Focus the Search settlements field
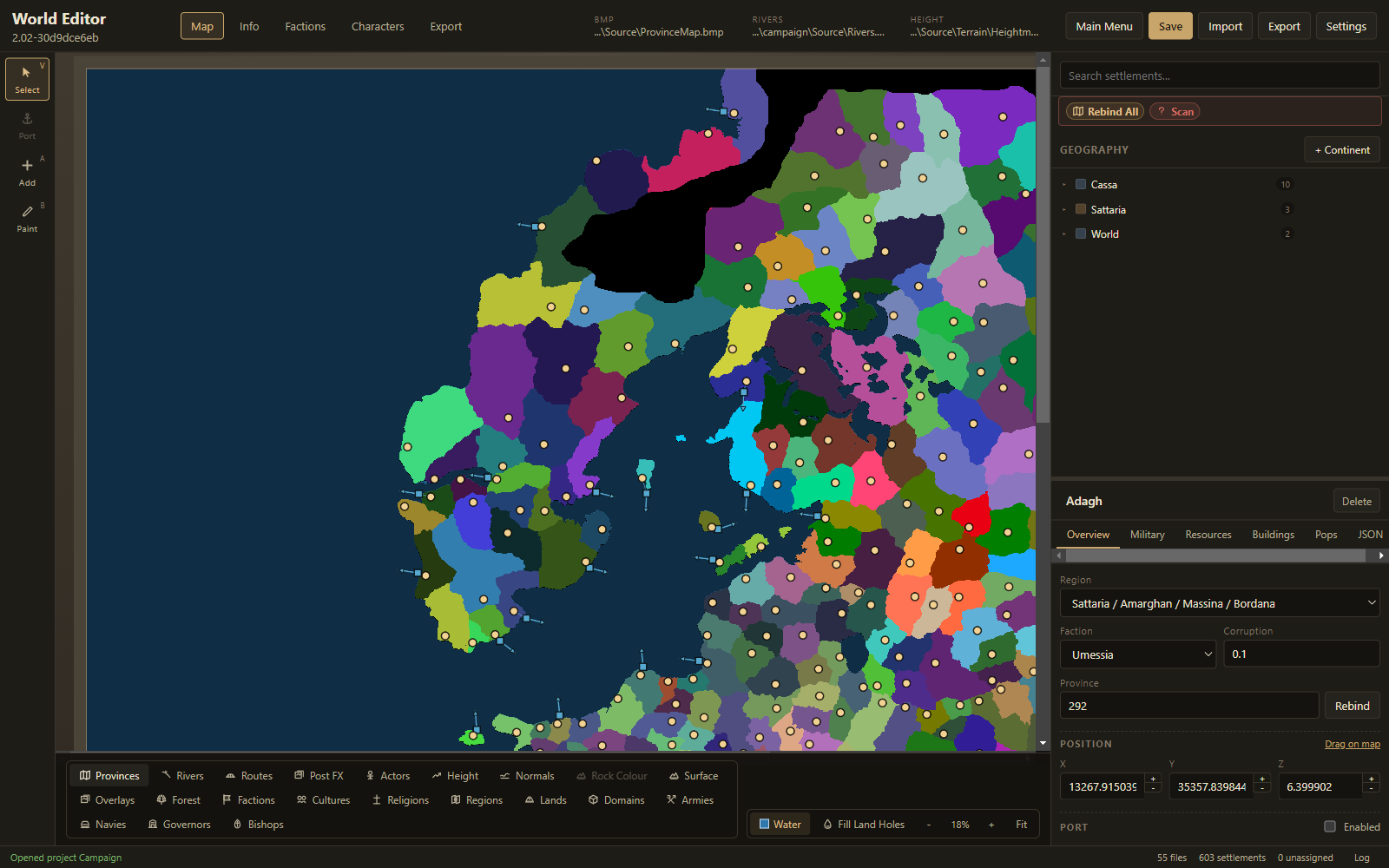The image size is (1389, 868). point(1220,76)
